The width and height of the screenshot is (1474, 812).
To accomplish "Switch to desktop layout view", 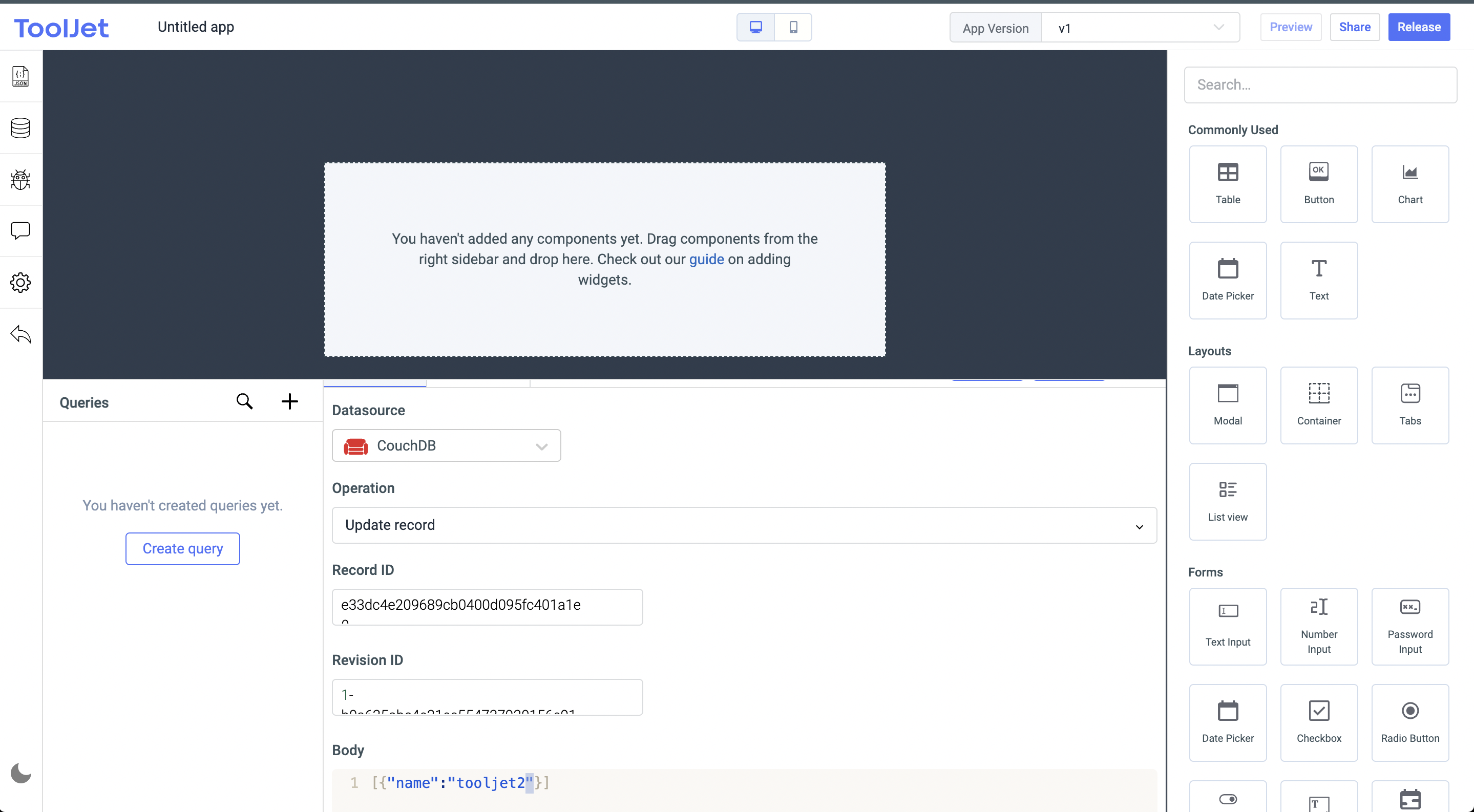I will [755, 27].
